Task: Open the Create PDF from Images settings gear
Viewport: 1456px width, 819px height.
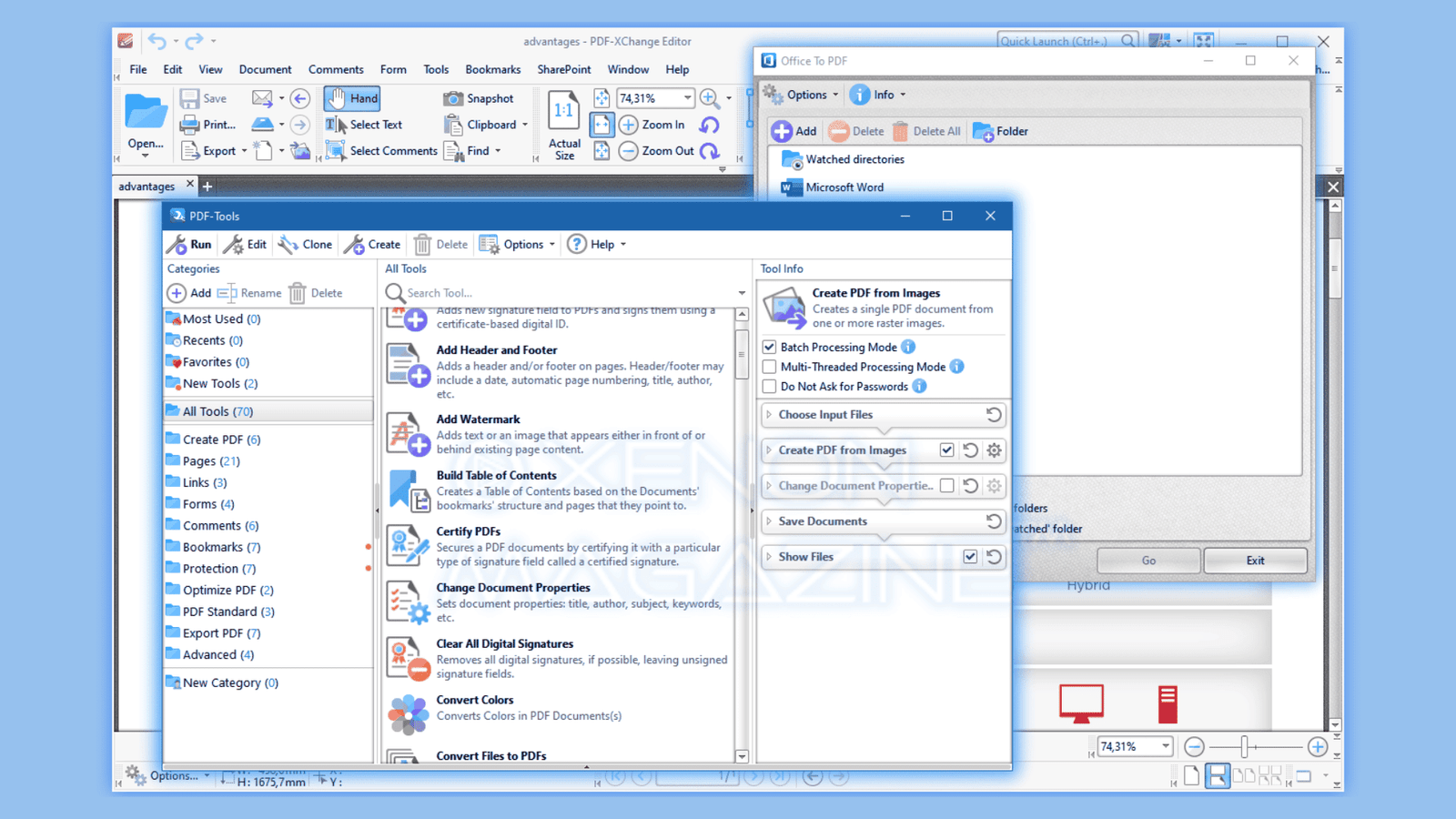Action: [x=994, y=450]
